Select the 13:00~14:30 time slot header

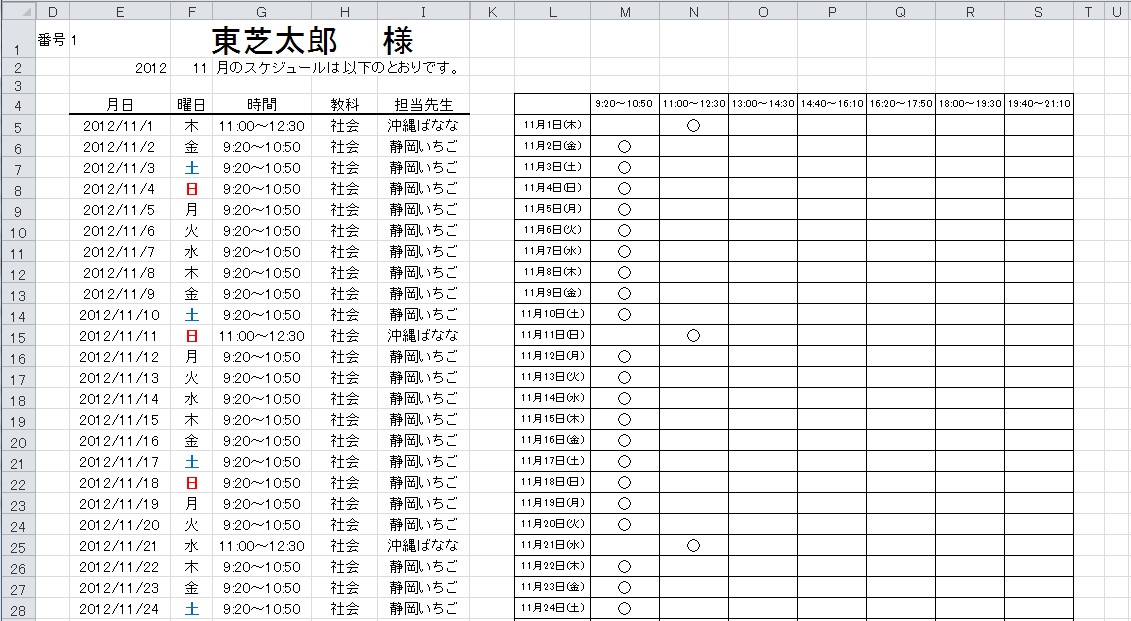pyautogui.click(x=763, y=104)
